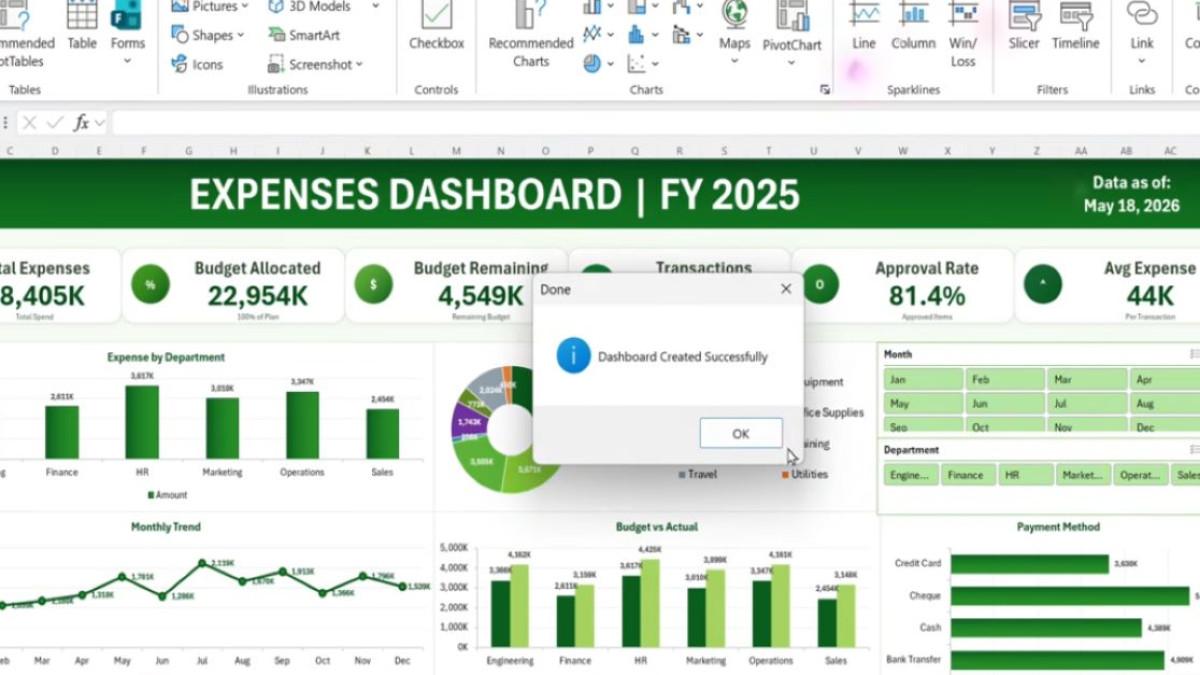Open the Maps chart button

734,32
